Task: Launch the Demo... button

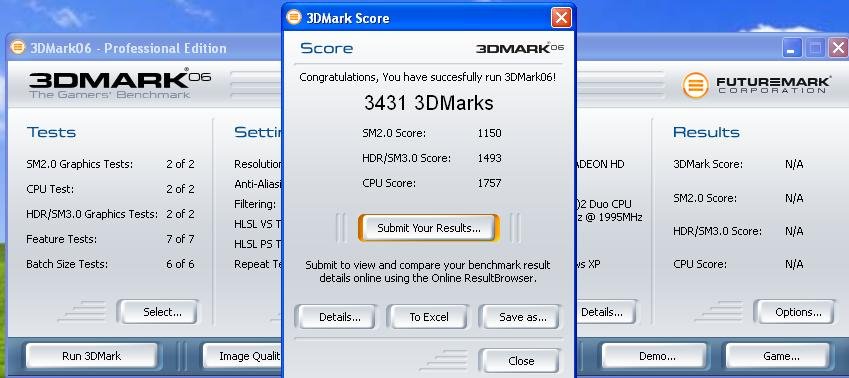Action: (657, 356)
